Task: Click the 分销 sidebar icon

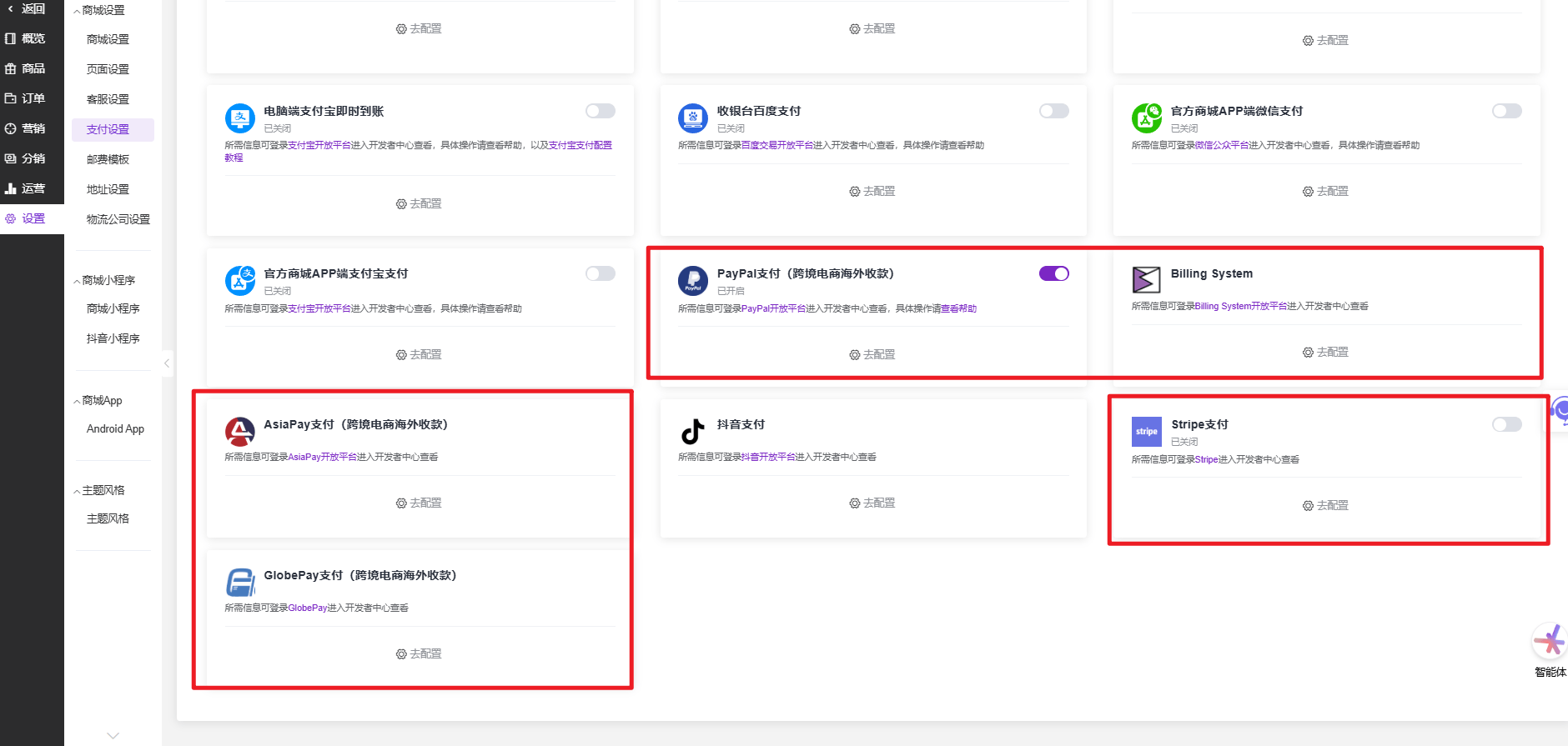Action: (x=11, y=158)
